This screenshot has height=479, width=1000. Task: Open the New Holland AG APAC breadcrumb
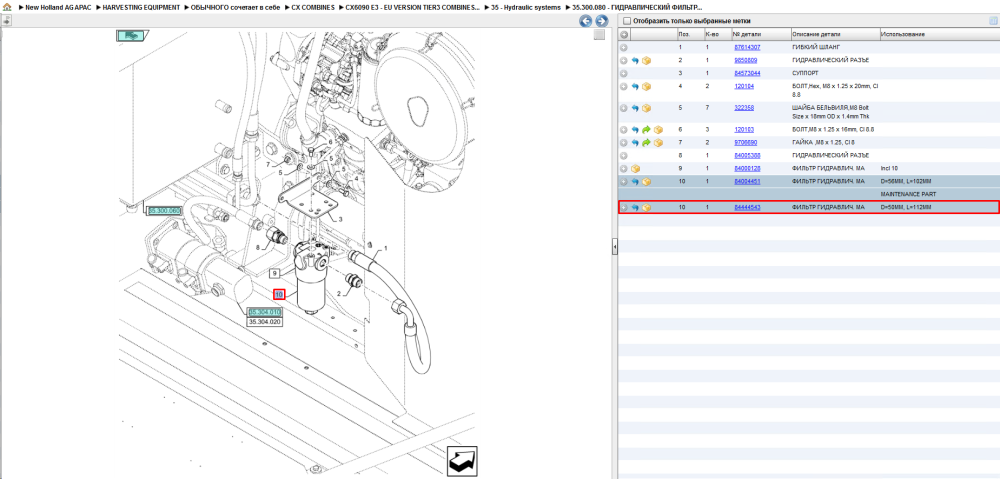pos(58,7)
